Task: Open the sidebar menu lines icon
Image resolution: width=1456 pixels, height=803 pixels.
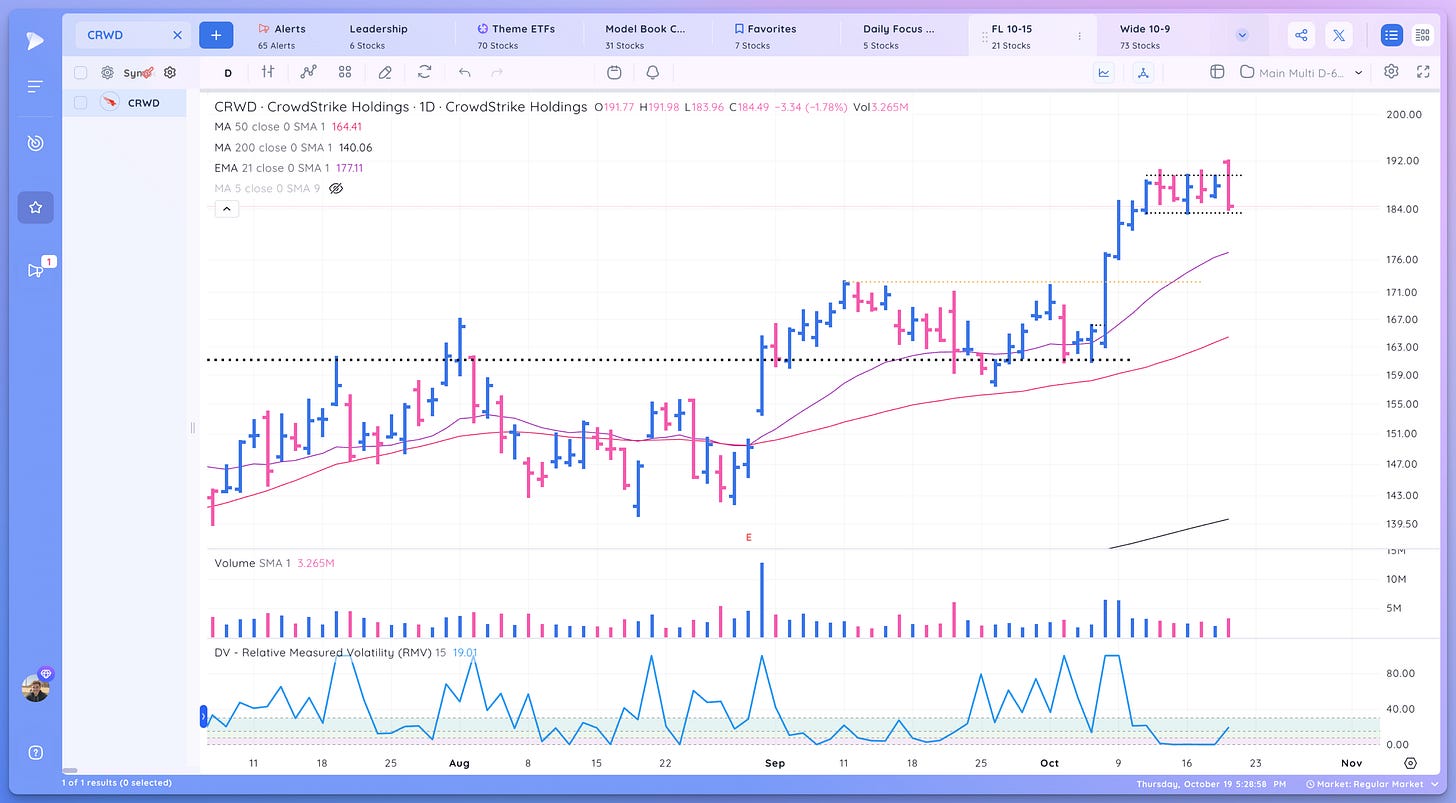Action: [x=35, y=87]
